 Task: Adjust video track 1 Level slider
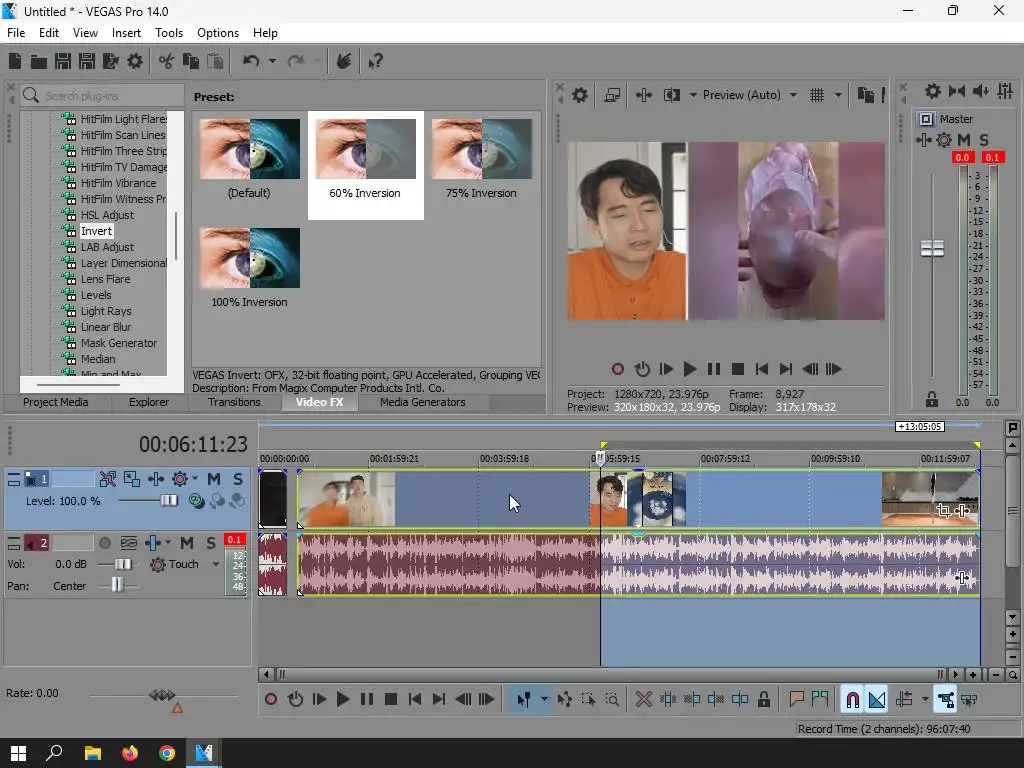click(169, 501)
